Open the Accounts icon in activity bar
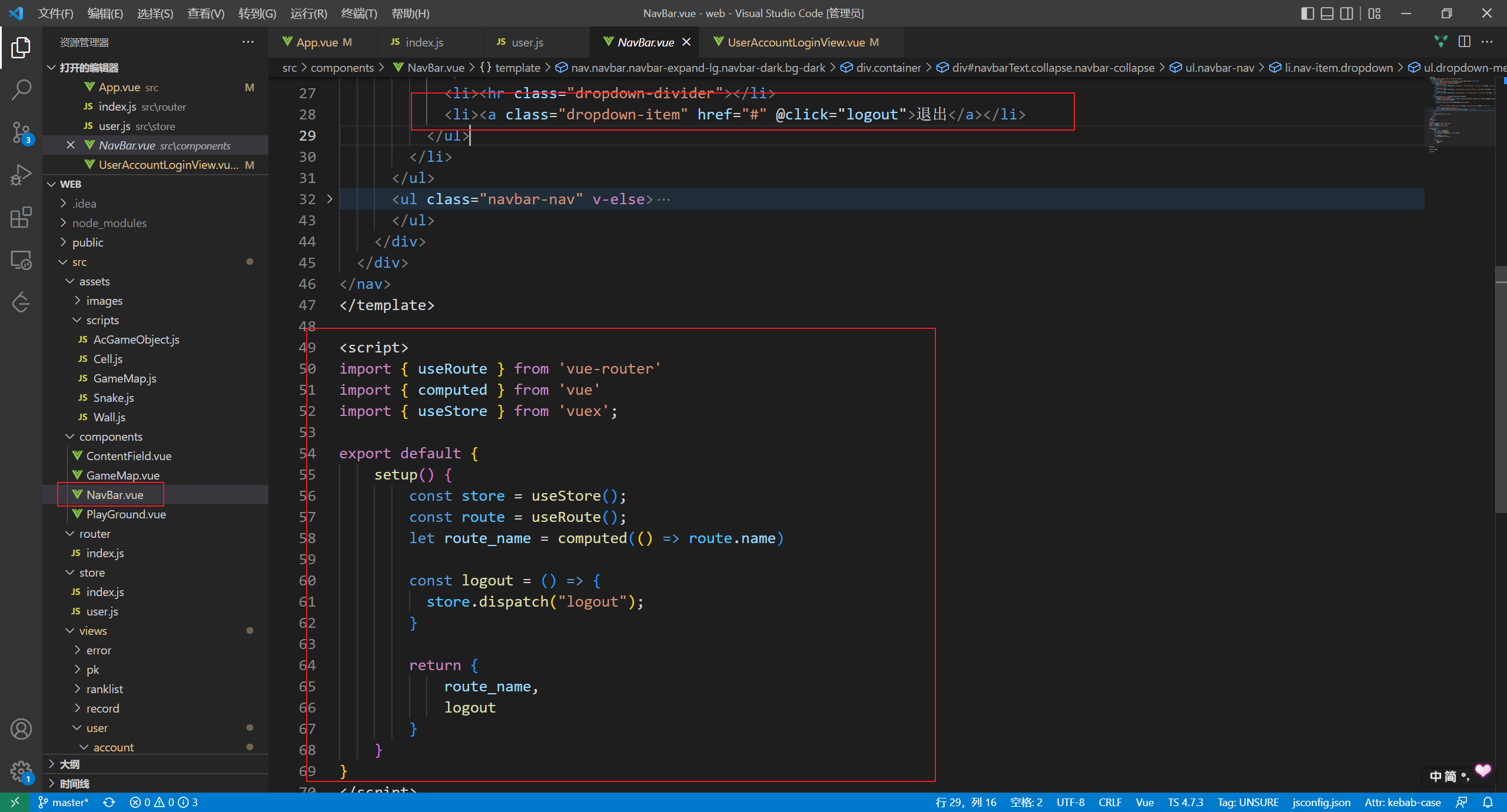The image size is (1507, 812). click(21, 729)
